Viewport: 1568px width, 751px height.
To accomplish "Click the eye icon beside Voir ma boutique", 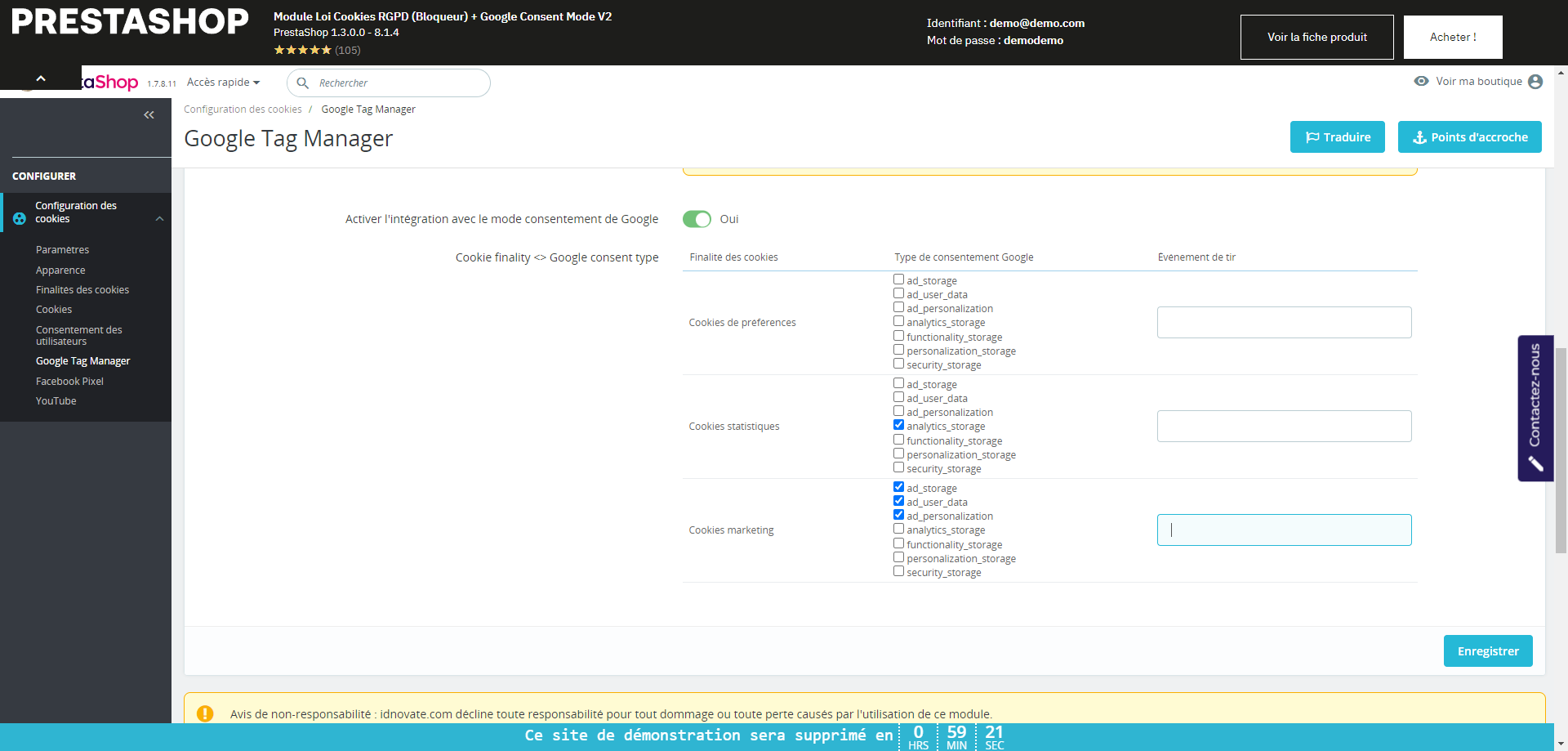I will click(x=1421, y=81).
